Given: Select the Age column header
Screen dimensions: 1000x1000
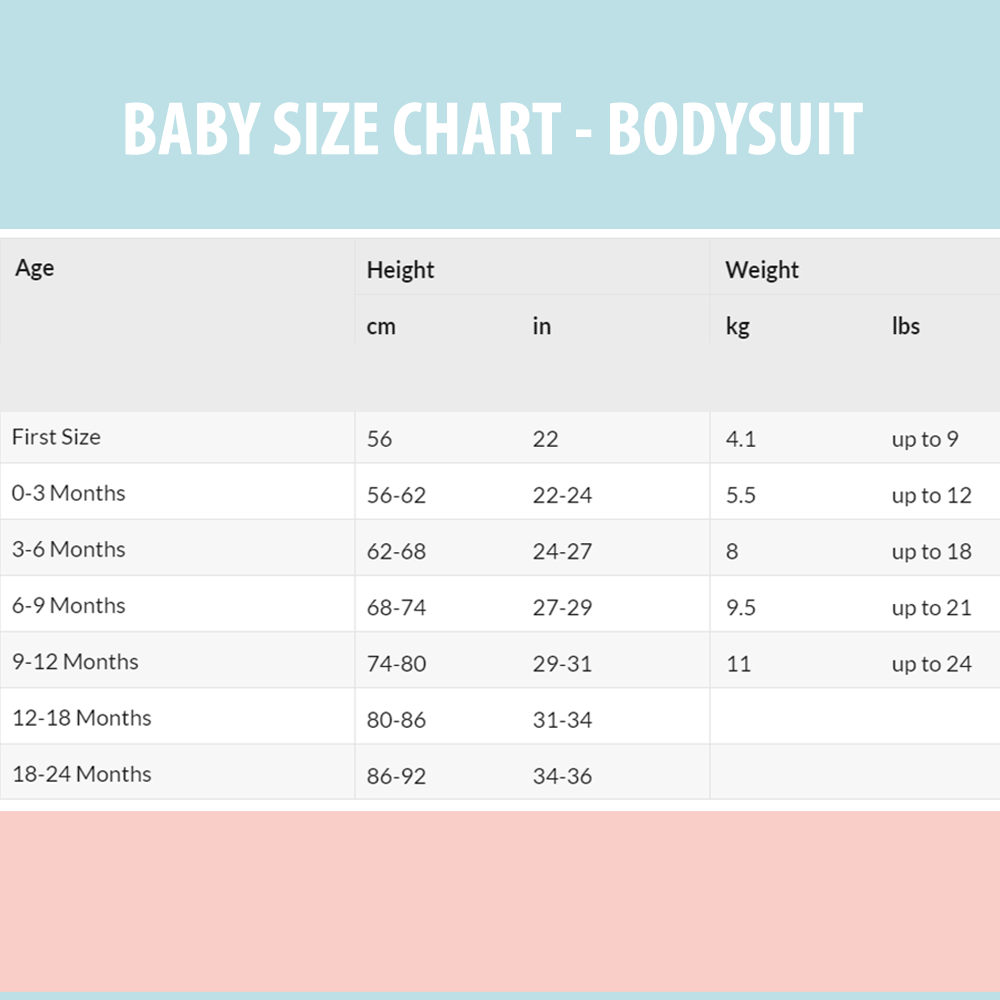Looking at the screenshot, I should (x=35, y=268).
